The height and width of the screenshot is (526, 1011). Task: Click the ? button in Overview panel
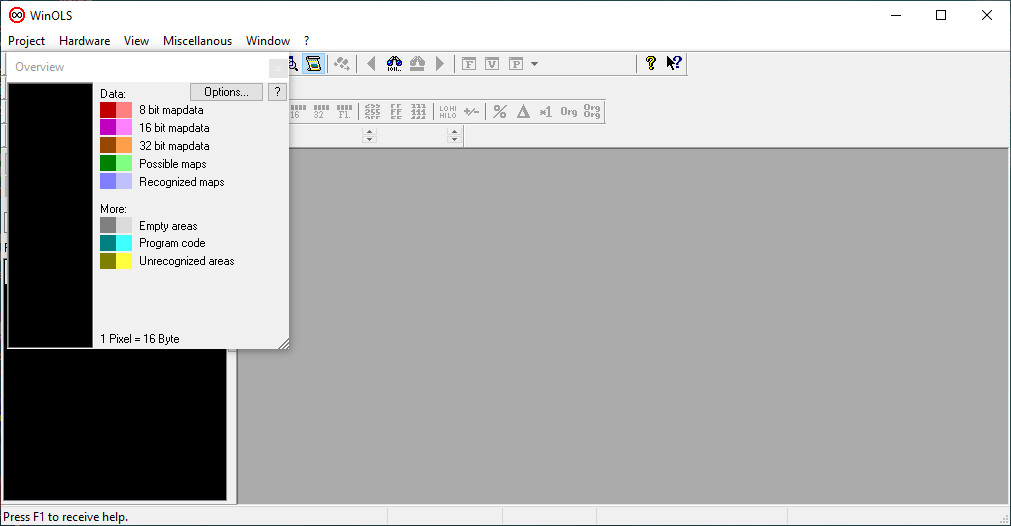coord(277,92)
